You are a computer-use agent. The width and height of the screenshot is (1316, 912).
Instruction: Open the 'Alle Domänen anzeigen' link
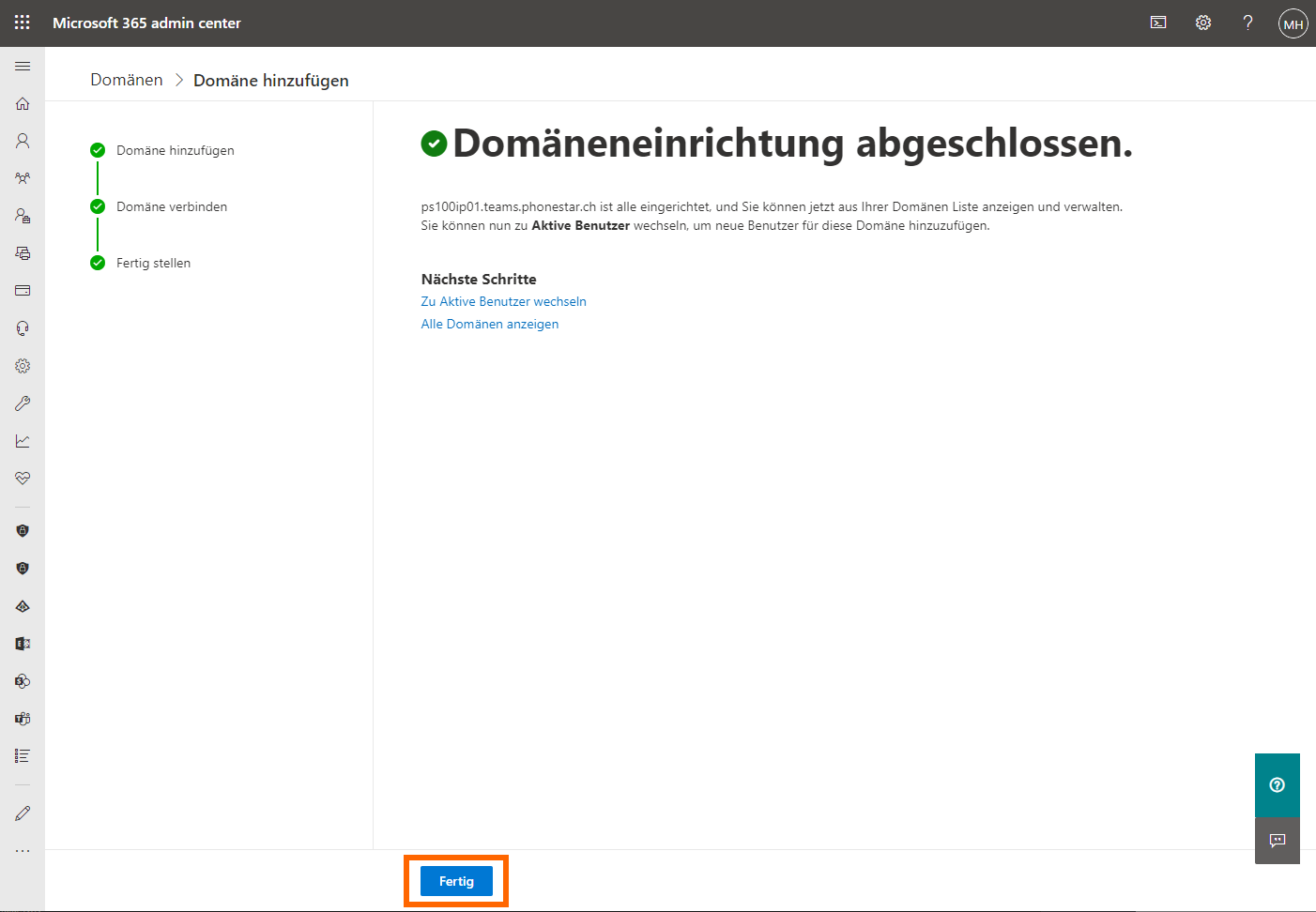[x=489, y=324]
